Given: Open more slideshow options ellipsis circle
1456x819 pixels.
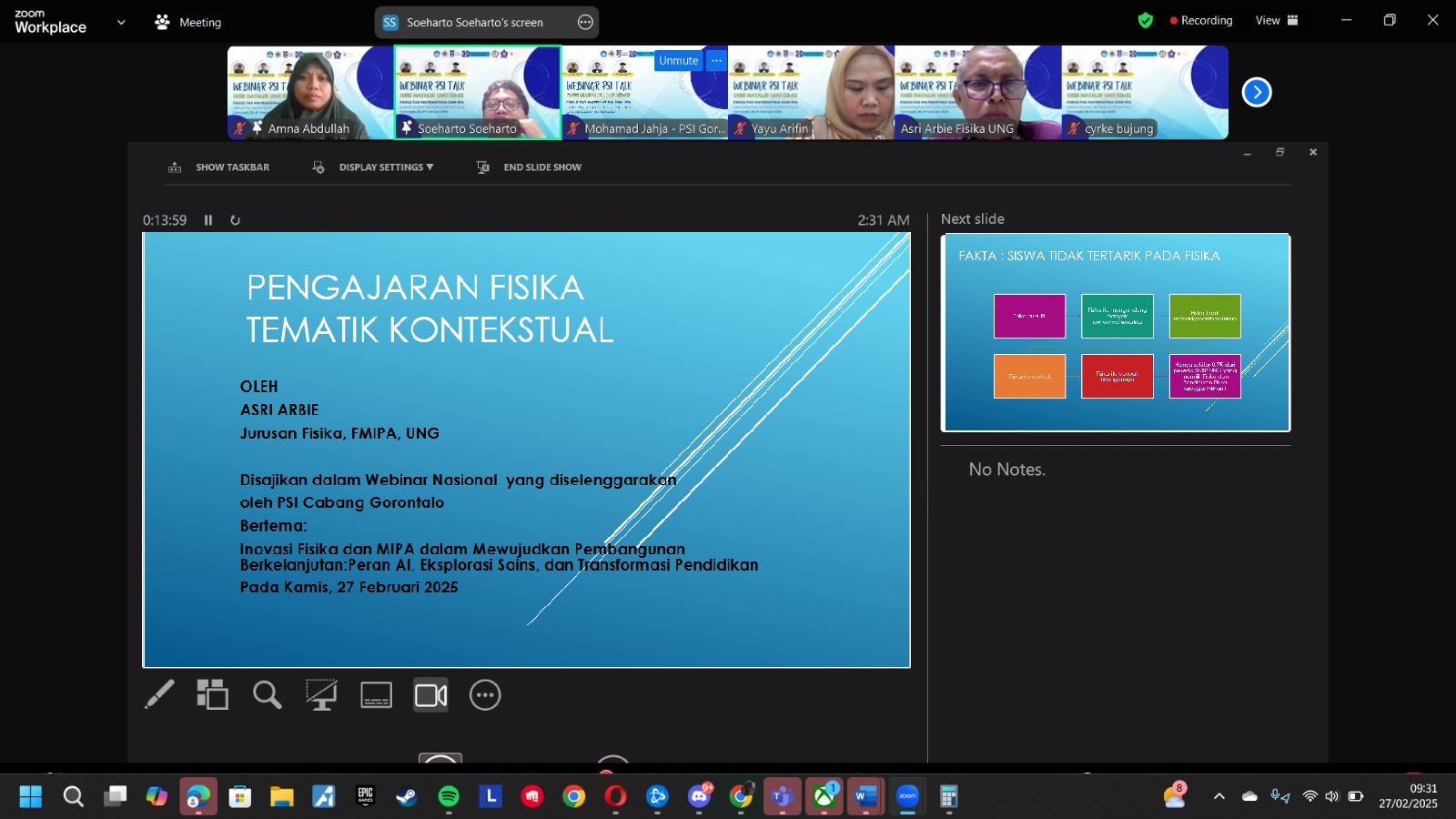Looking at the screenshot, I should [x=485, y=695].
